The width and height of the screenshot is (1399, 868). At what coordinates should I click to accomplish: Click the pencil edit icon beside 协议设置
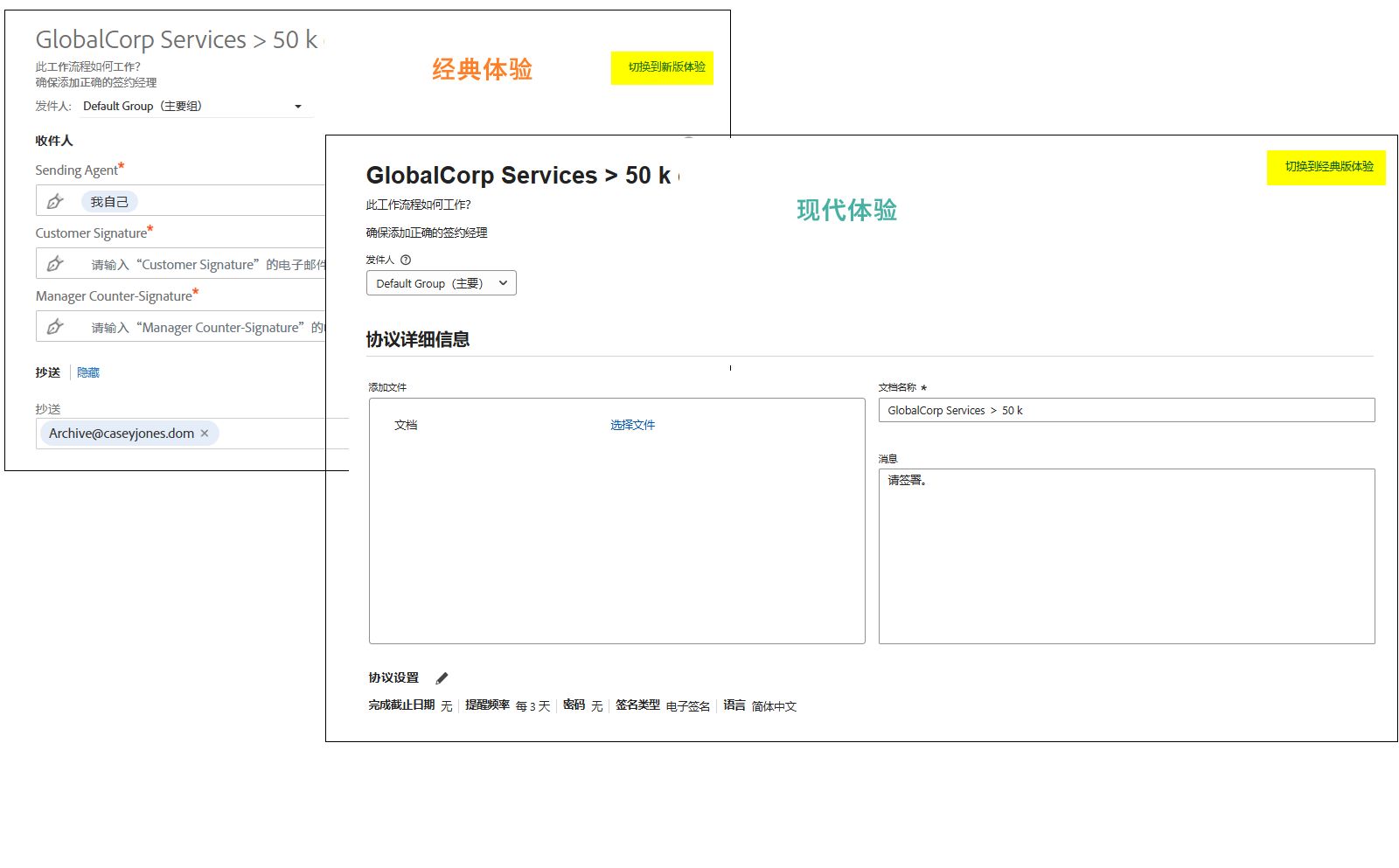442,678
